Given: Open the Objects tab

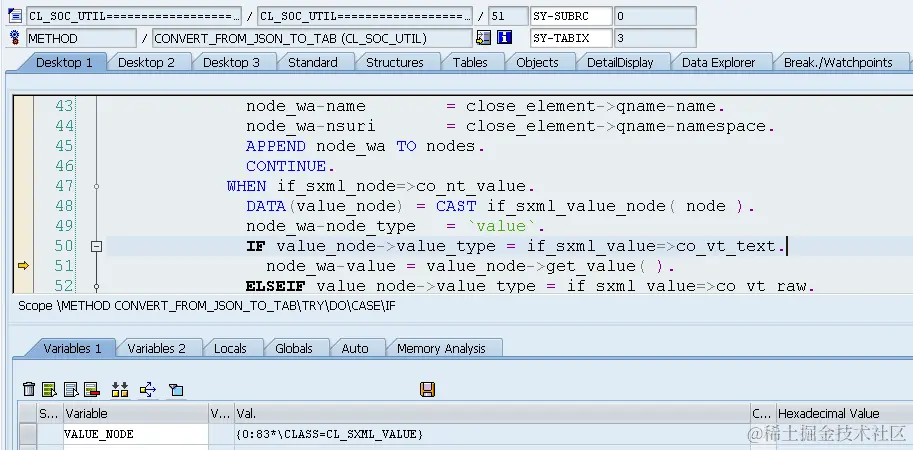Looking at the screenshot, I should (x=537, y=62).
